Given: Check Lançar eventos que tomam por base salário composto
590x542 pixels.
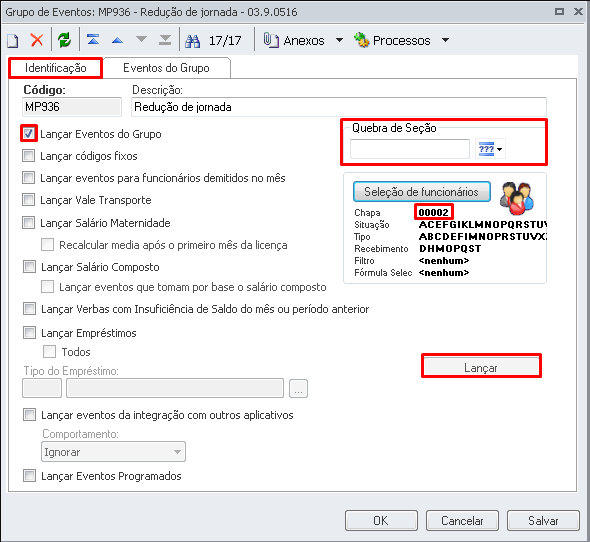Looking at the screenshot, I should click(x=47, y=287).
